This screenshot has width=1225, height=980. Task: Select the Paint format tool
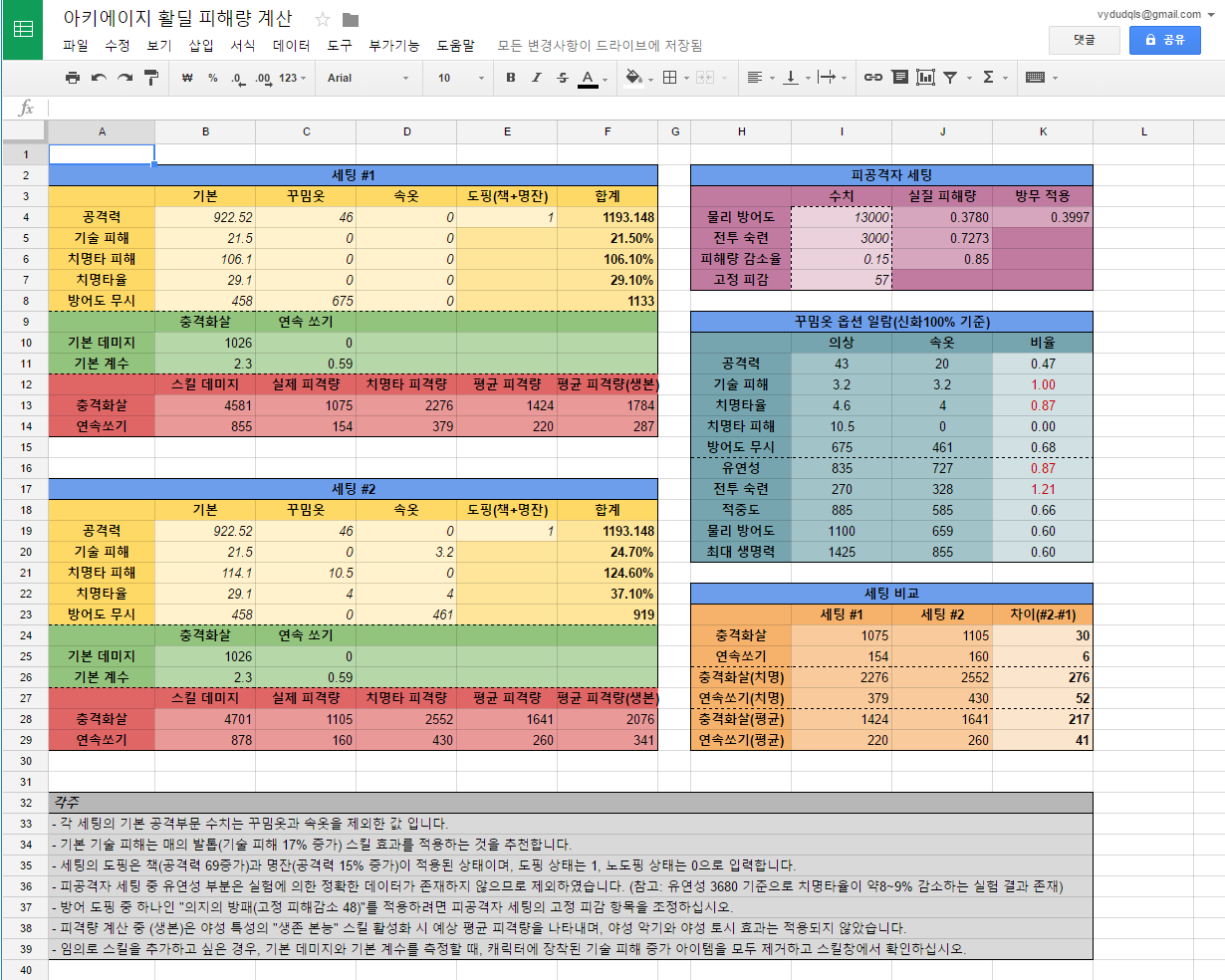point(151,78)
